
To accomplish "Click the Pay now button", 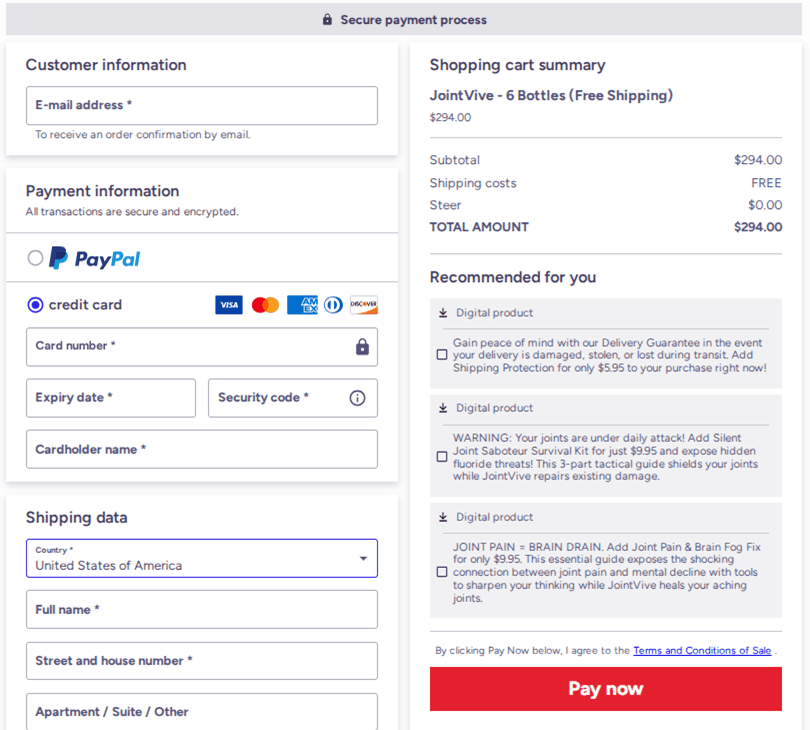I will [605, 689].
